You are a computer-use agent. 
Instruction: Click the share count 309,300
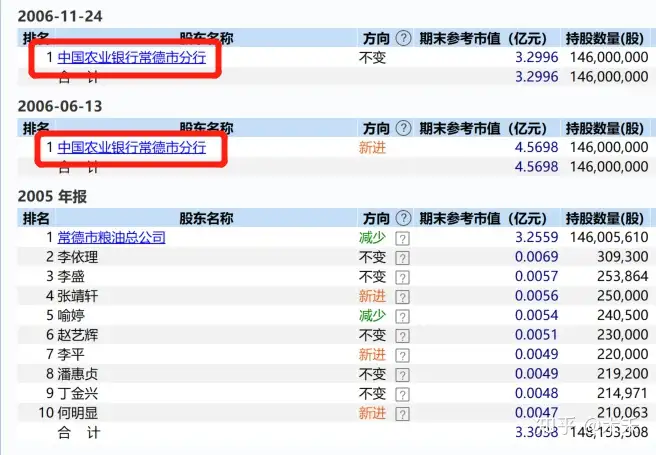click(623, 257)
